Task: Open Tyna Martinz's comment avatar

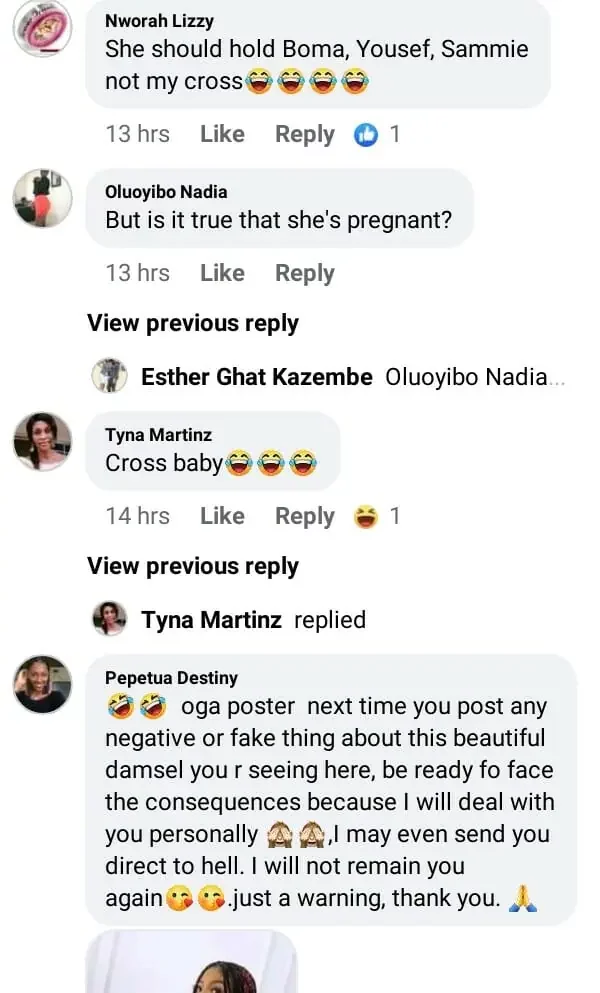Action: (42, 441)
